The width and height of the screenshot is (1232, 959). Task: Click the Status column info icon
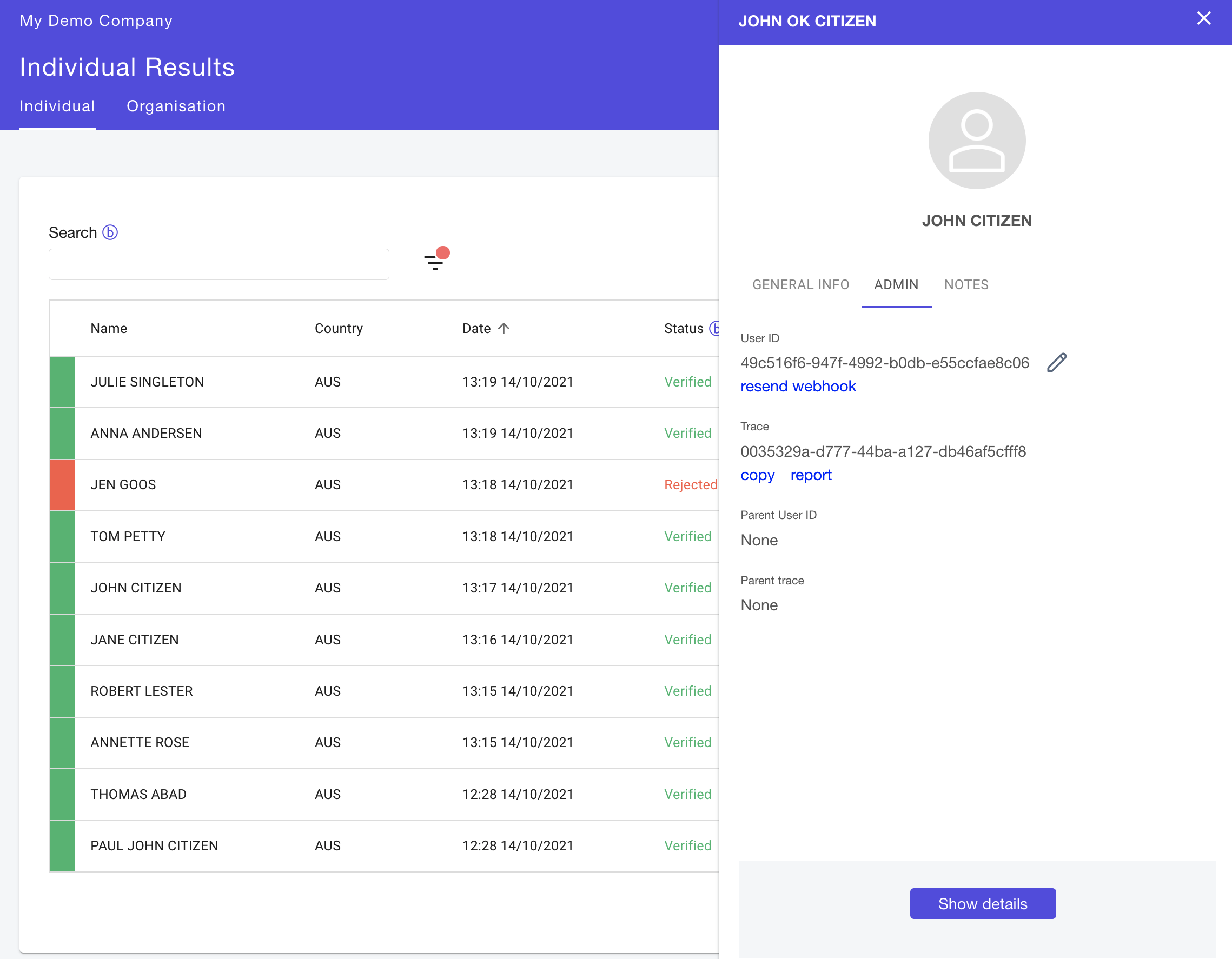[x=715, y=328]
